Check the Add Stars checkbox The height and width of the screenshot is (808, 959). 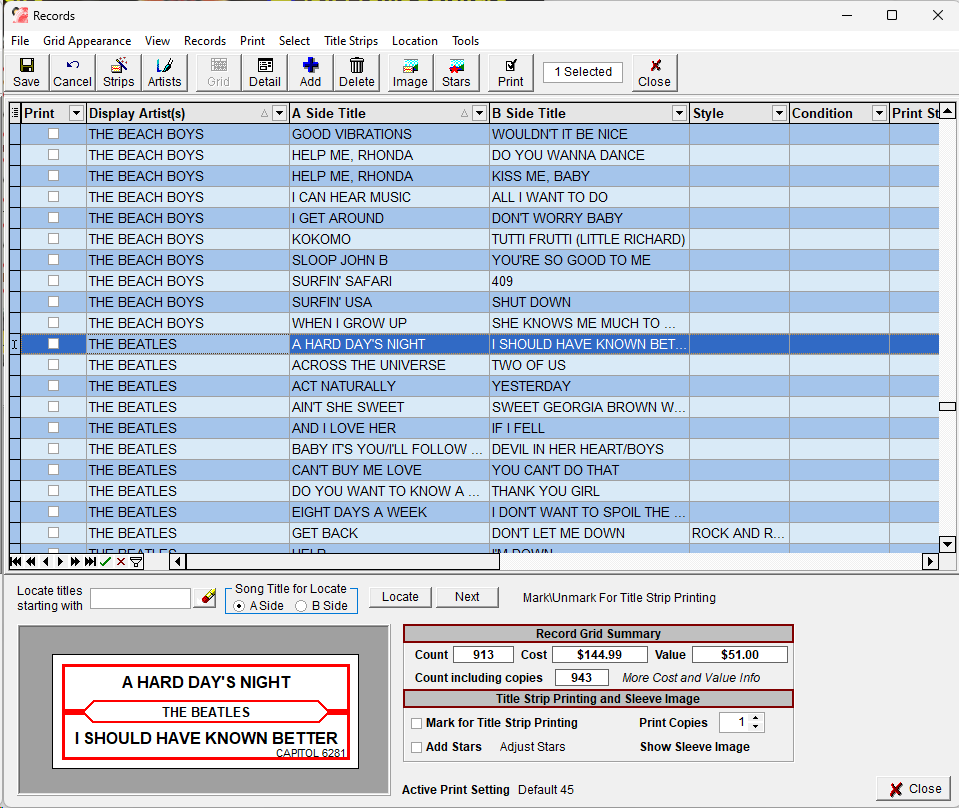point(417,747)
